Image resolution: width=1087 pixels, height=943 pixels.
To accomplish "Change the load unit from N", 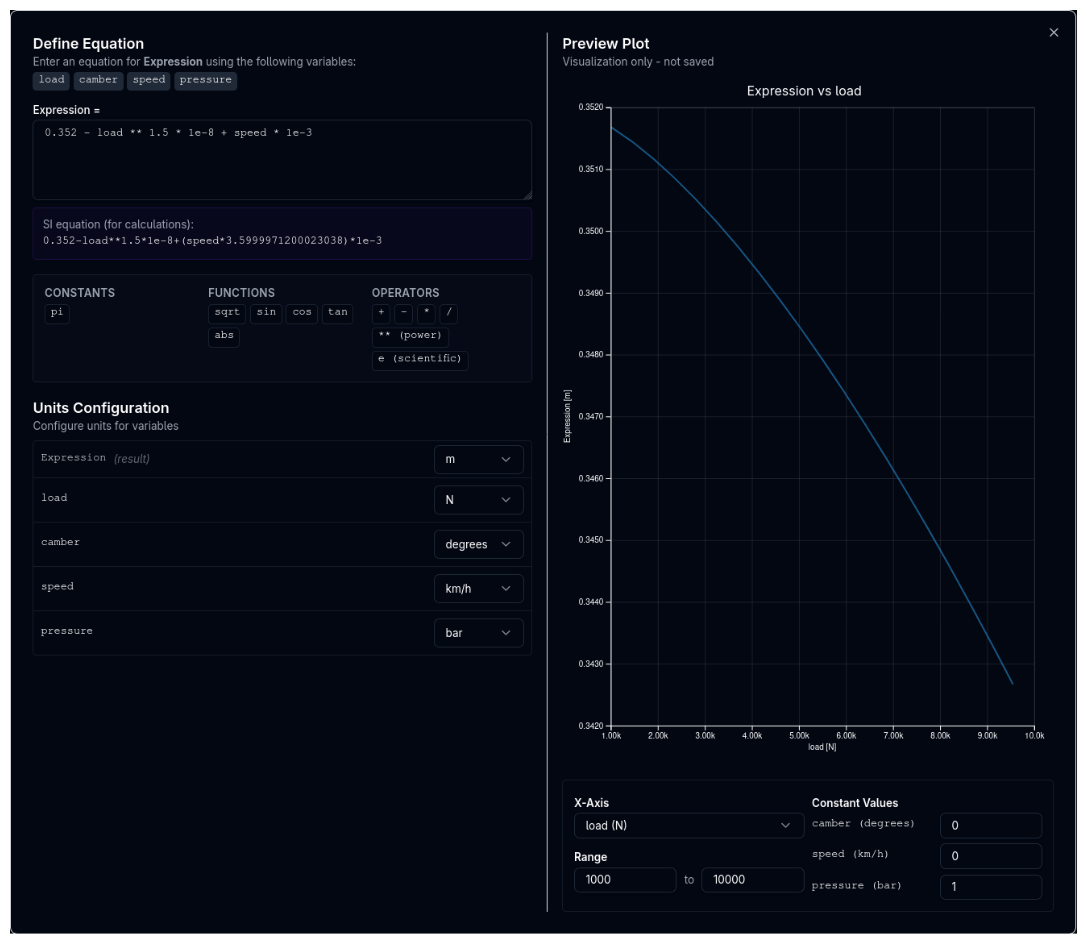I will tap(479, 500).
